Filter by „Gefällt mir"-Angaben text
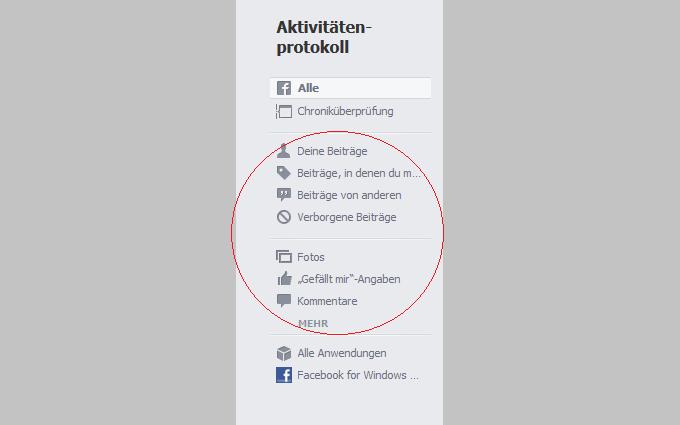The image size is (680, 425). tap(349, 279)
